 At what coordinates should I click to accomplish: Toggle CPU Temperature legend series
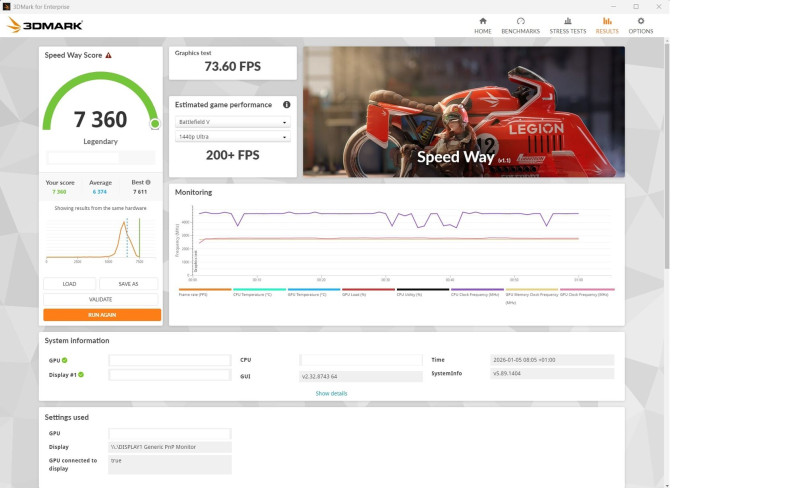coord(259,292)
